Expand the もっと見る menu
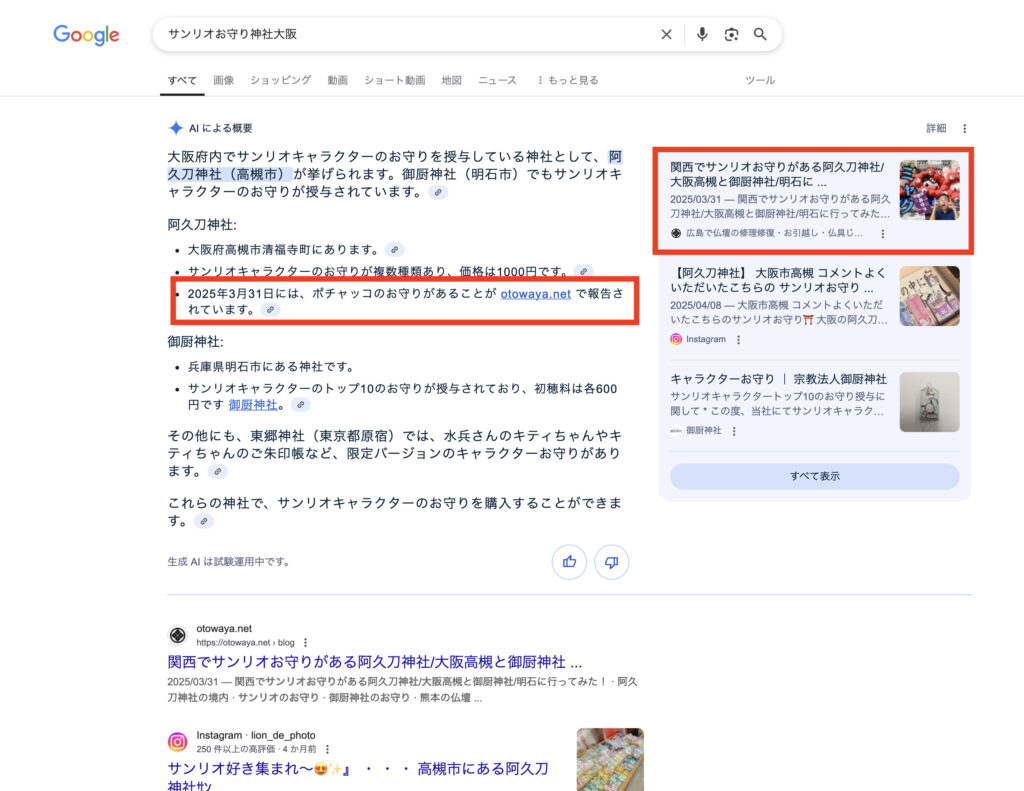1024x791 pixels. tap(568, 80)
